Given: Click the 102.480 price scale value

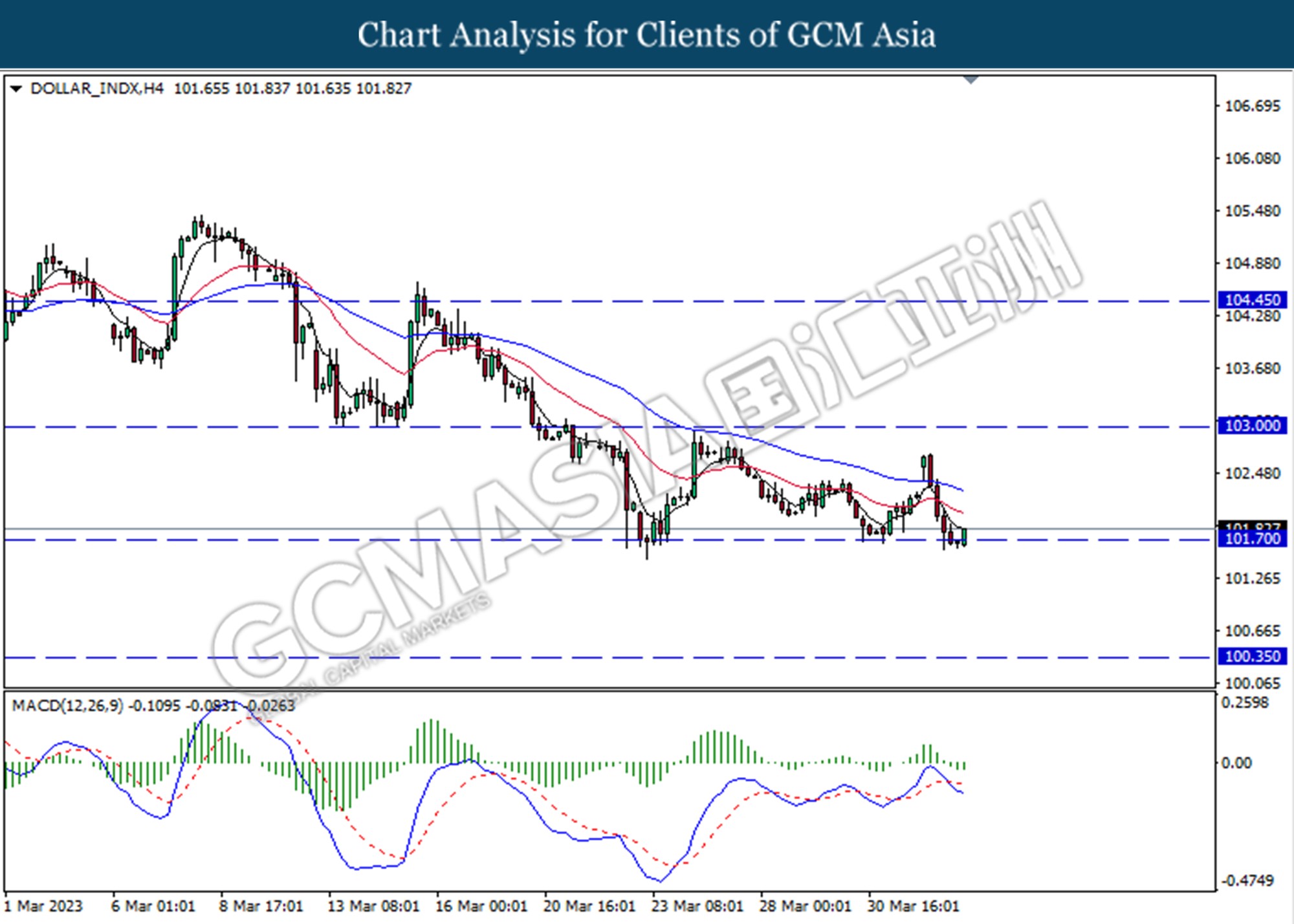Looking at the screenshot, I should pyautogui.click(x=1253, y=474).
